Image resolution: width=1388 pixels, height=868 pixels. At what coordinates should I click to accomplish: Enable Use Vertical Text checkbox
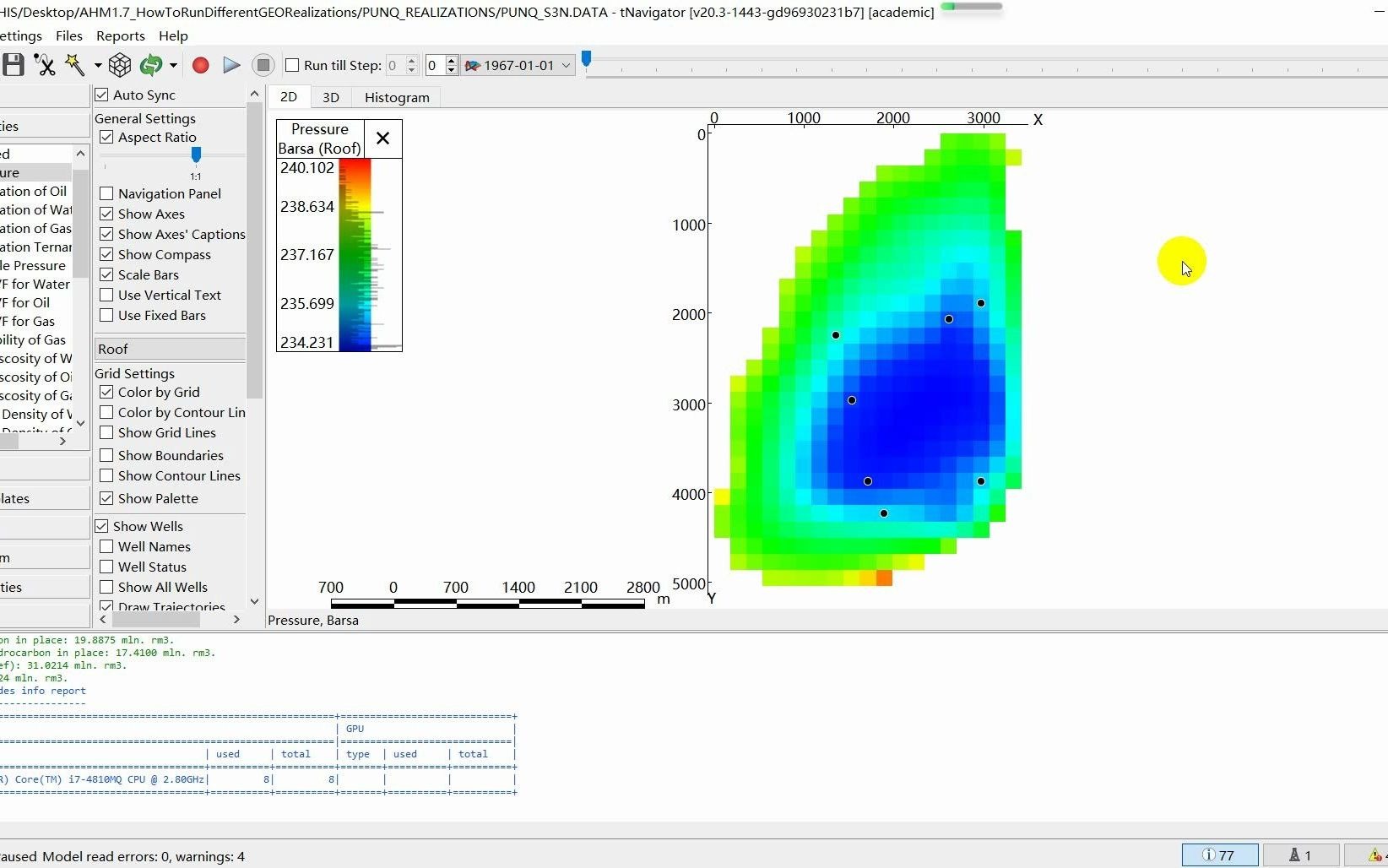[106, 295]
